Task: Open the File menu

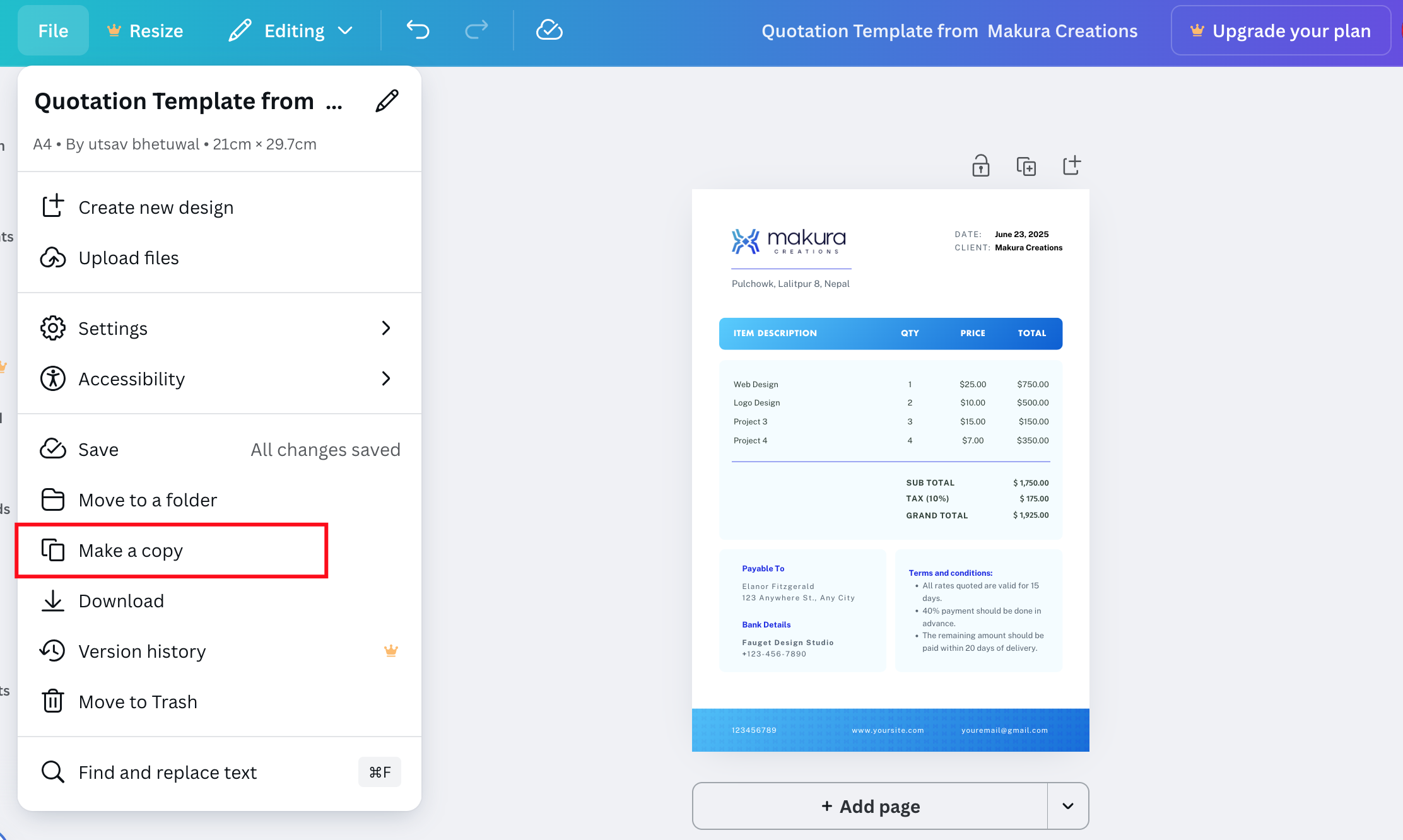Action: (53, 30)
